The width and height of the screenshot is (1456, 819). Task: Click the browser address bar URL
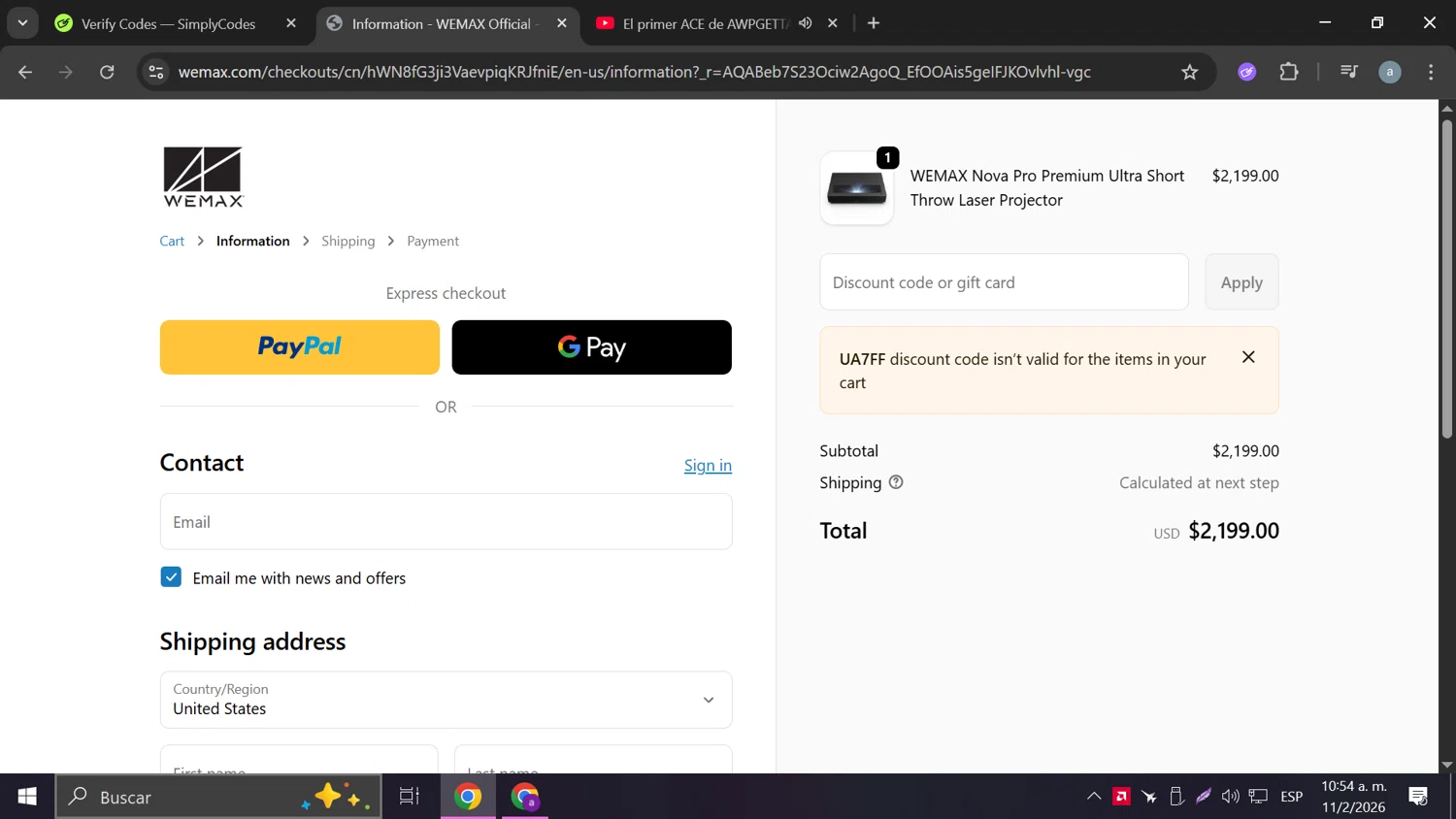click(634, 72)
